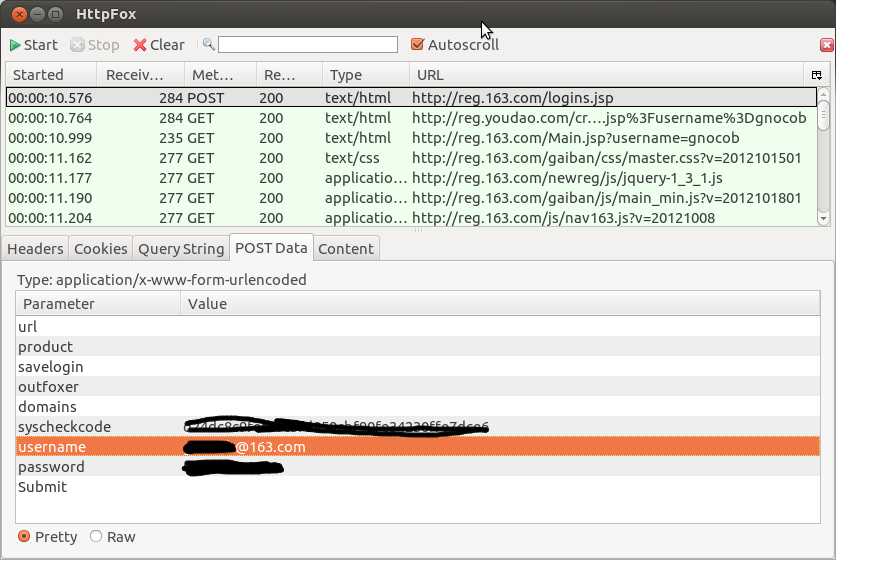Sort by the URL column header
The image size is (896, 576).
(x=606, y=75)
